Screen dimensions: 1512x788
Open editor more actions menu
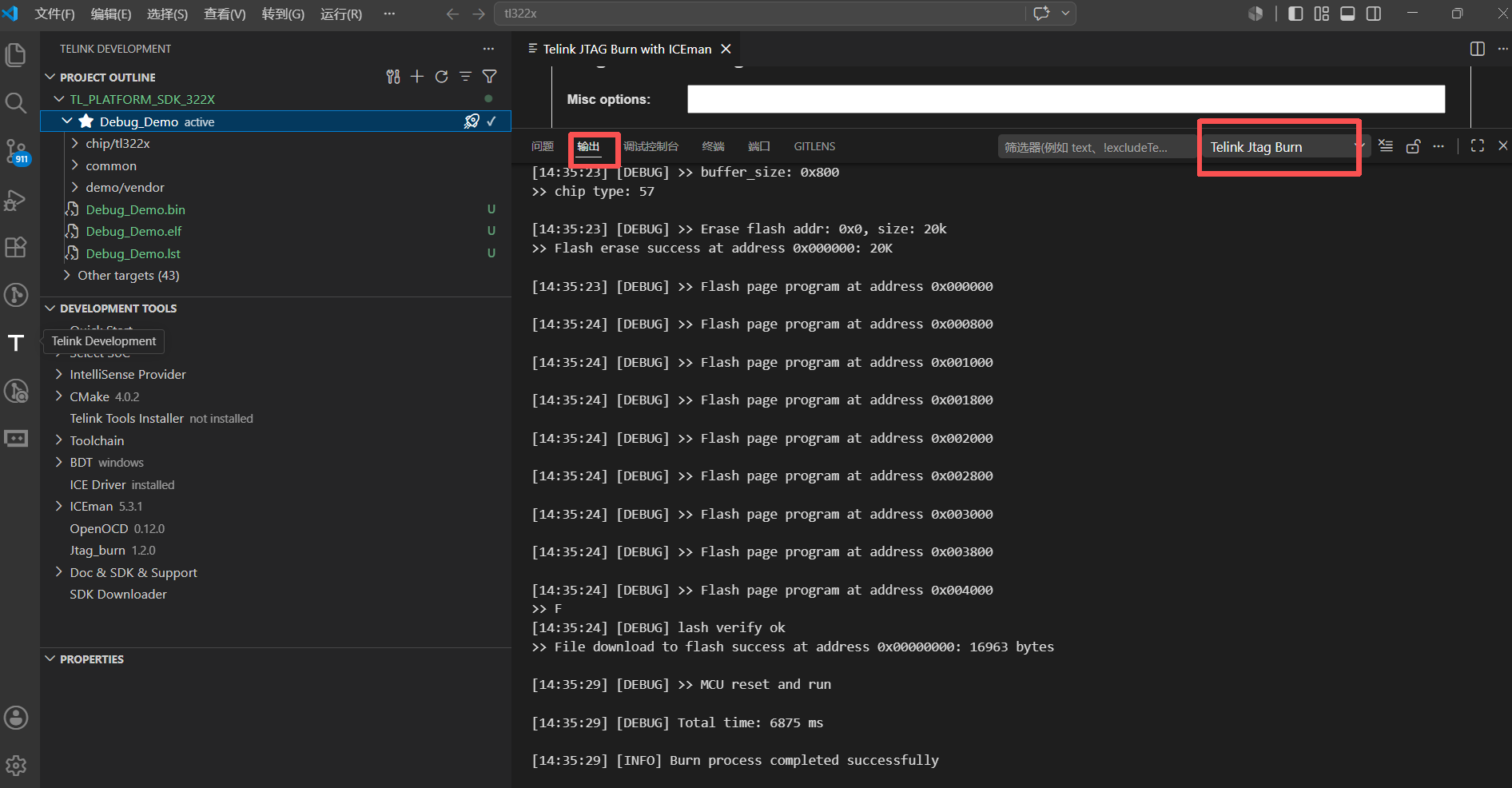pos(1502,49)
